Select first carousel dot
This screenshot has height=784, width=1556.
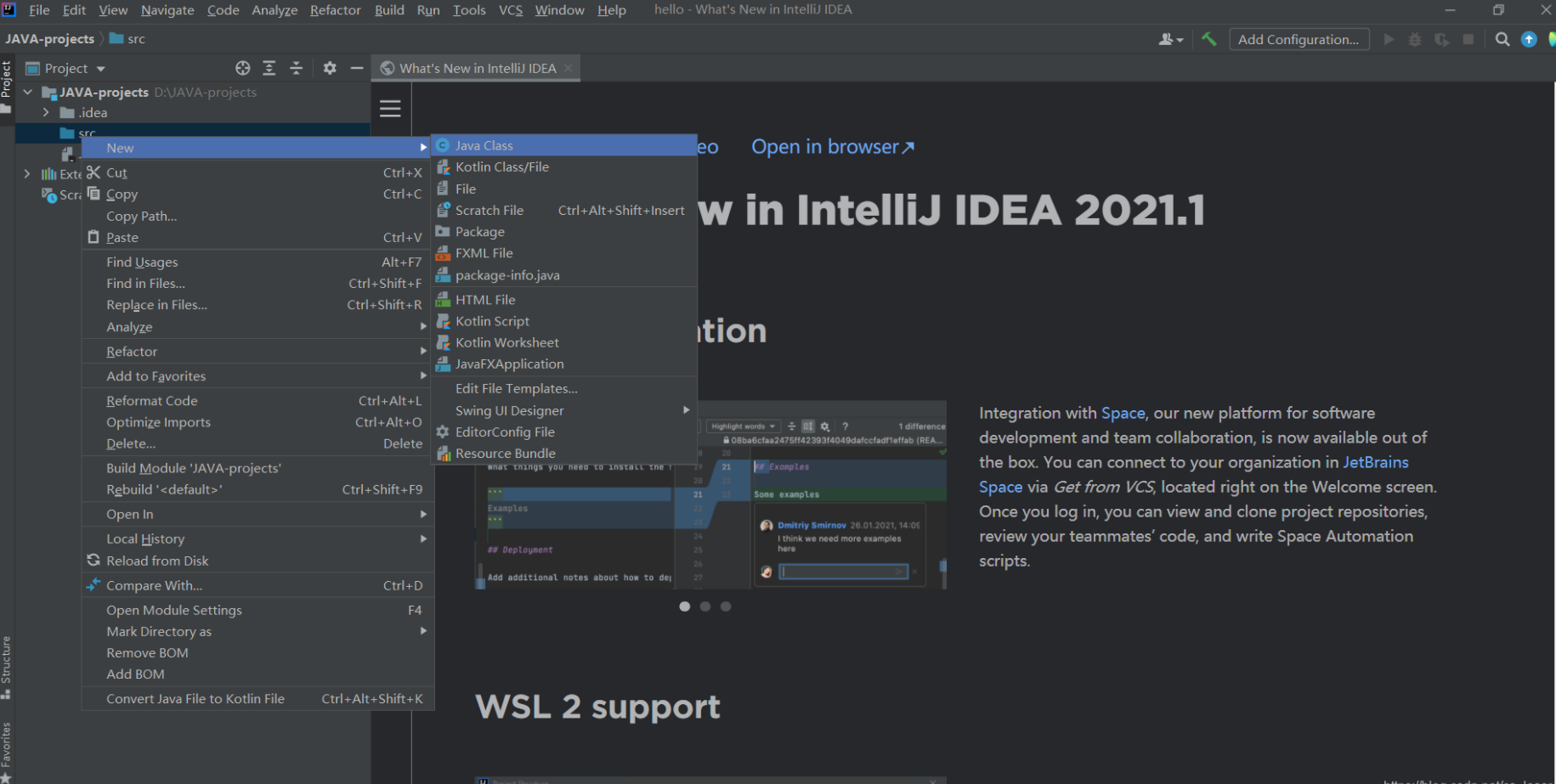click(x=685, y=606)
